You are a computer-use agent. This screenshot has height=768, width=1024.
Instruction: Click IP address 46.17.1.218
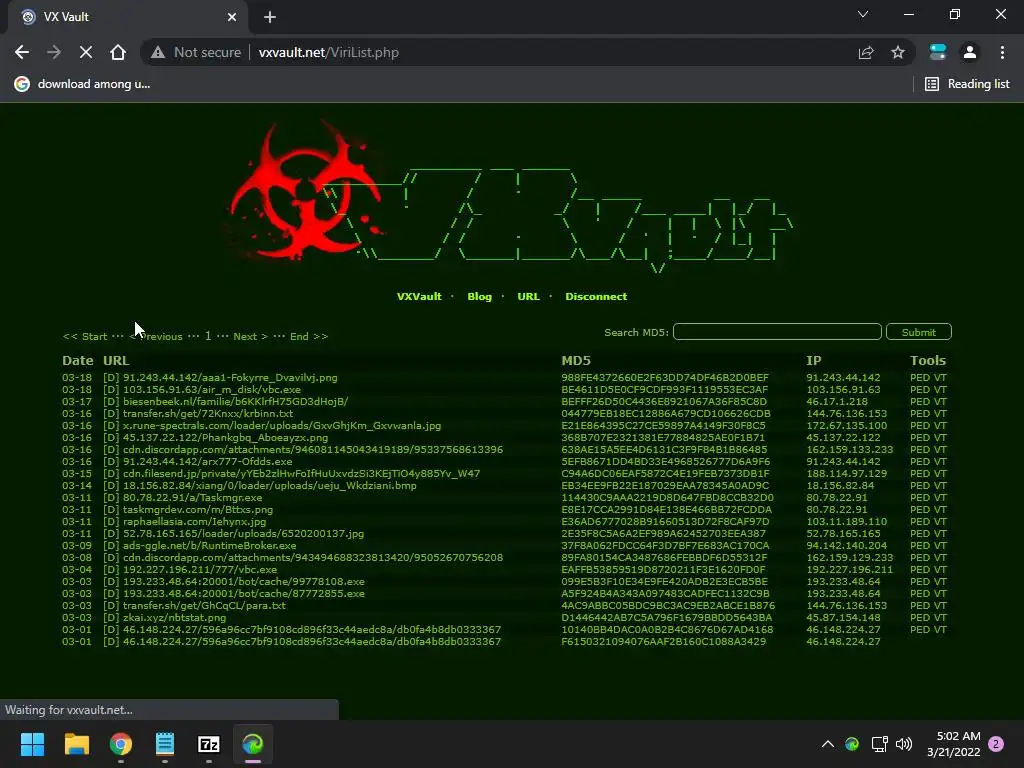point(837,402)
